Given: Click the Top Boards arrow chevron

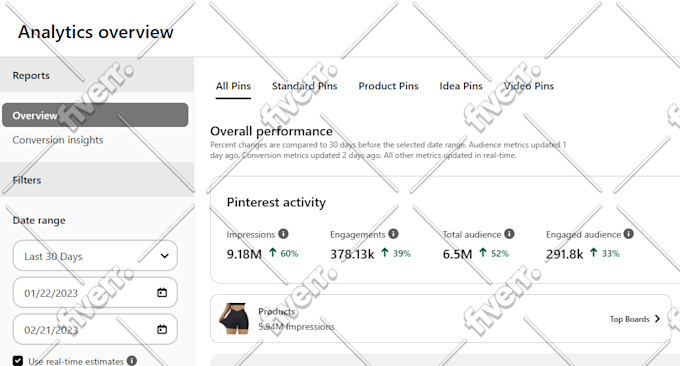Looking at the screenshot, I should (x=657, y=319).
